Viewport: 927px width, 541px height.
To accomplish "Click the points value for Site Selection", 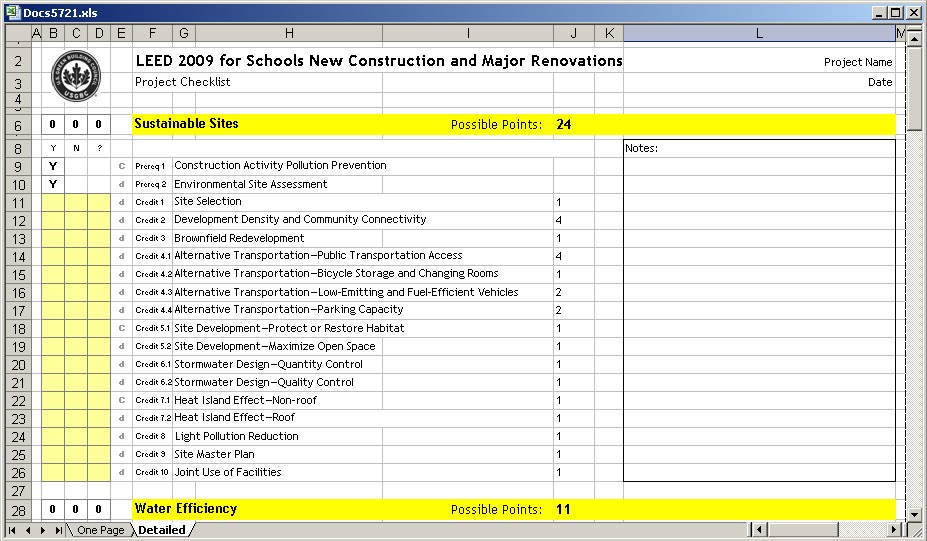I will pos(559,202).
